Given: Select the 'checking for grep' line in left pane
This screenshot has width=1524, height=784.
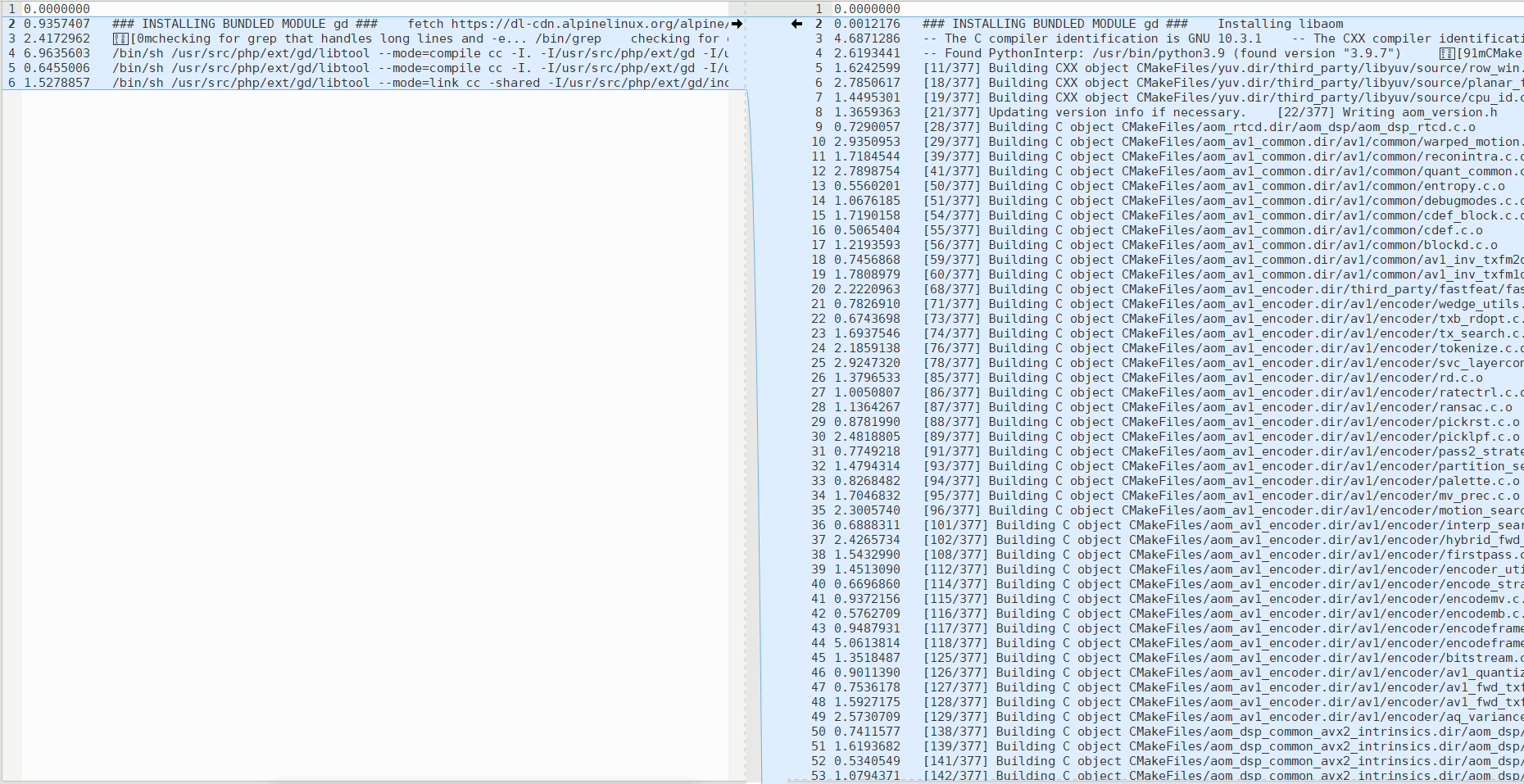Looking at the screenshot, I should point(328,39).
